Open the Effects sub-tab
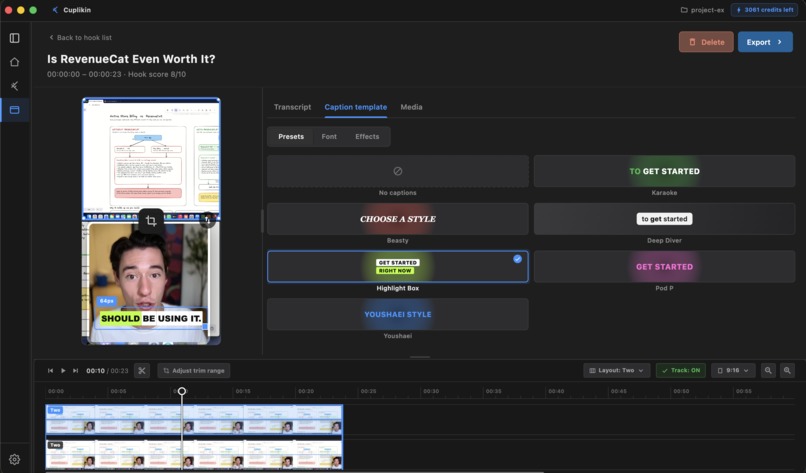This screenshot has width=806, height=473. click(367, 137)
